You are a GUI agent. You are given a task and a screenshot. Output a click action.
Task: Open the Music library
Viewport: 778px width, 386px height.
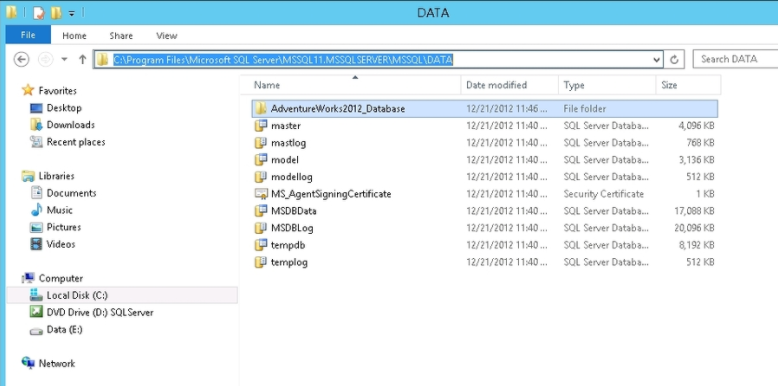[x=60, y=210]
